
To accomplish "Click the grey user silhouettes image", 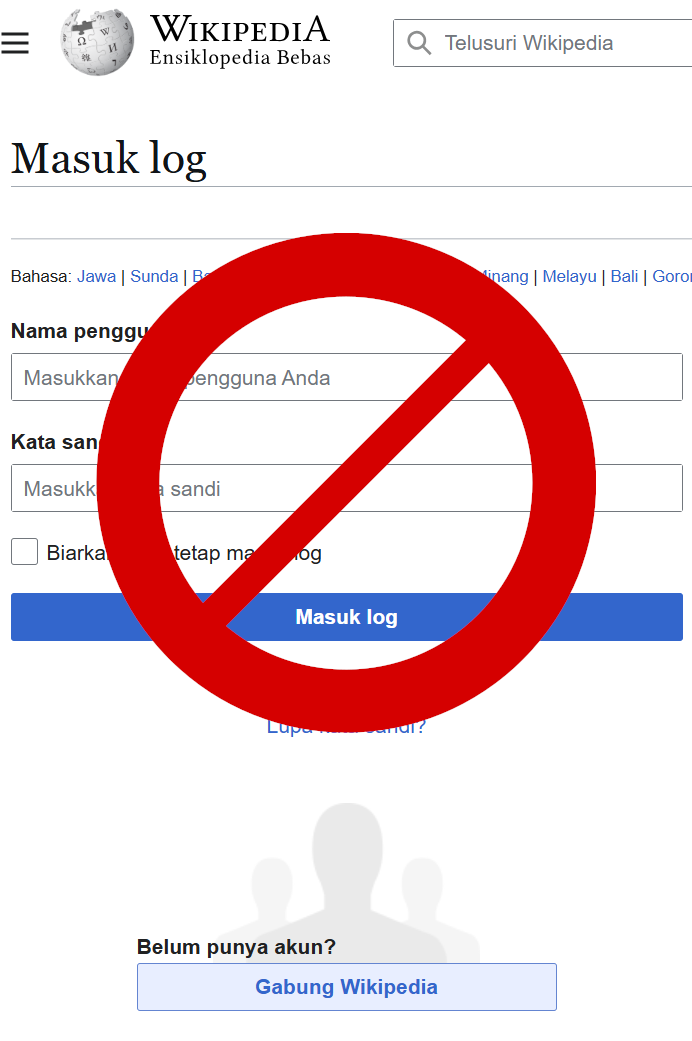I will pos(347,883).
